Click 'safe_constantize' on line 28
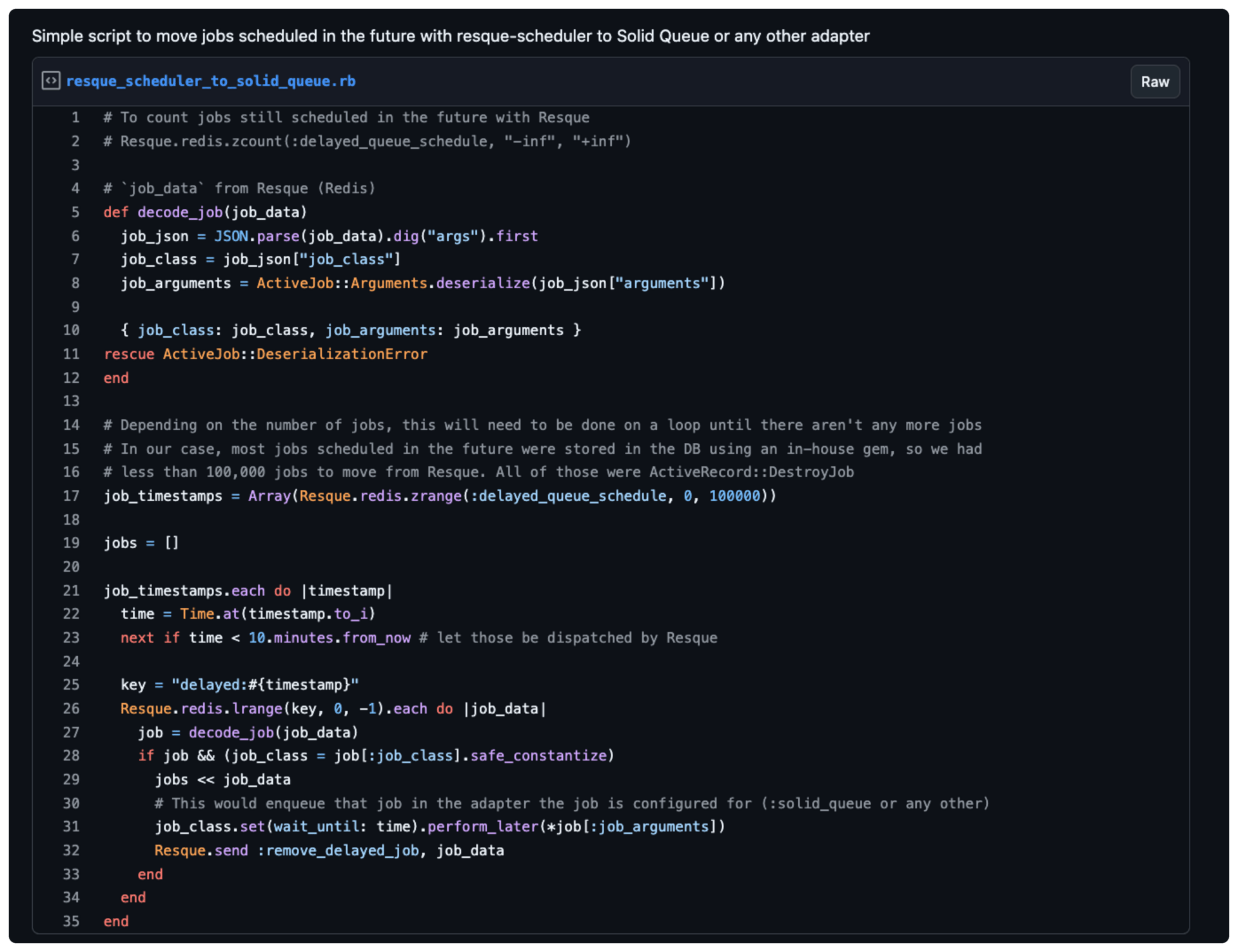This screenshot has height=952, width=1238. (538, 756)
